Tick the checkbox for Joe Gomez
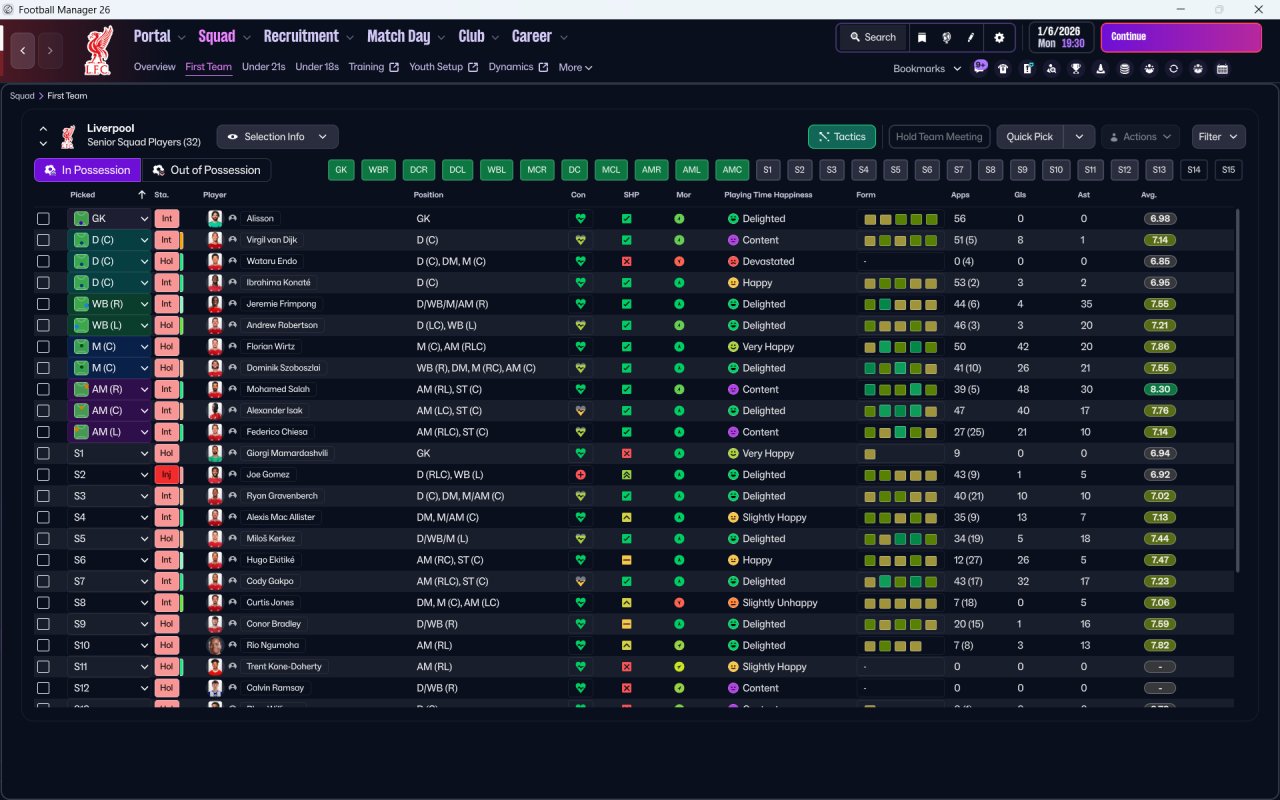 (x=43, y=475)
